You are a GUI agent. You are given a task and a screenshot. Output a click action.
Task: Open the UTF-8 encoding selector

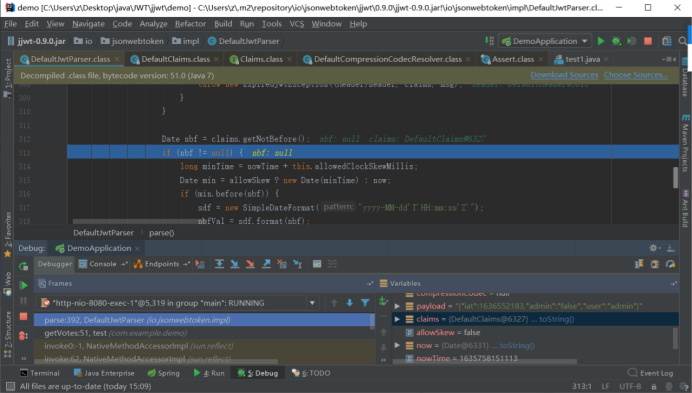(630, 386)
